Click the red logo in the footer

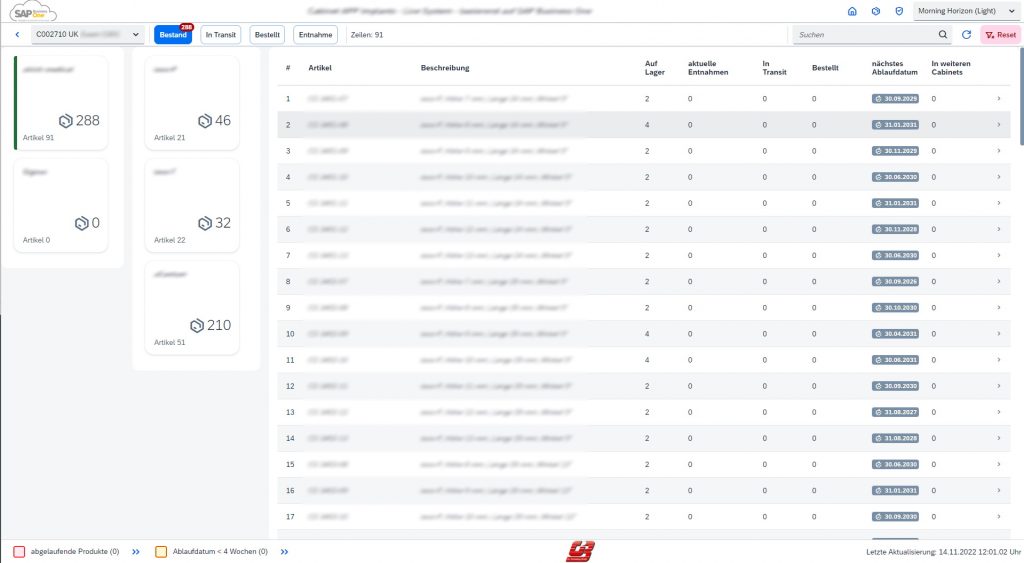point(580,551)
